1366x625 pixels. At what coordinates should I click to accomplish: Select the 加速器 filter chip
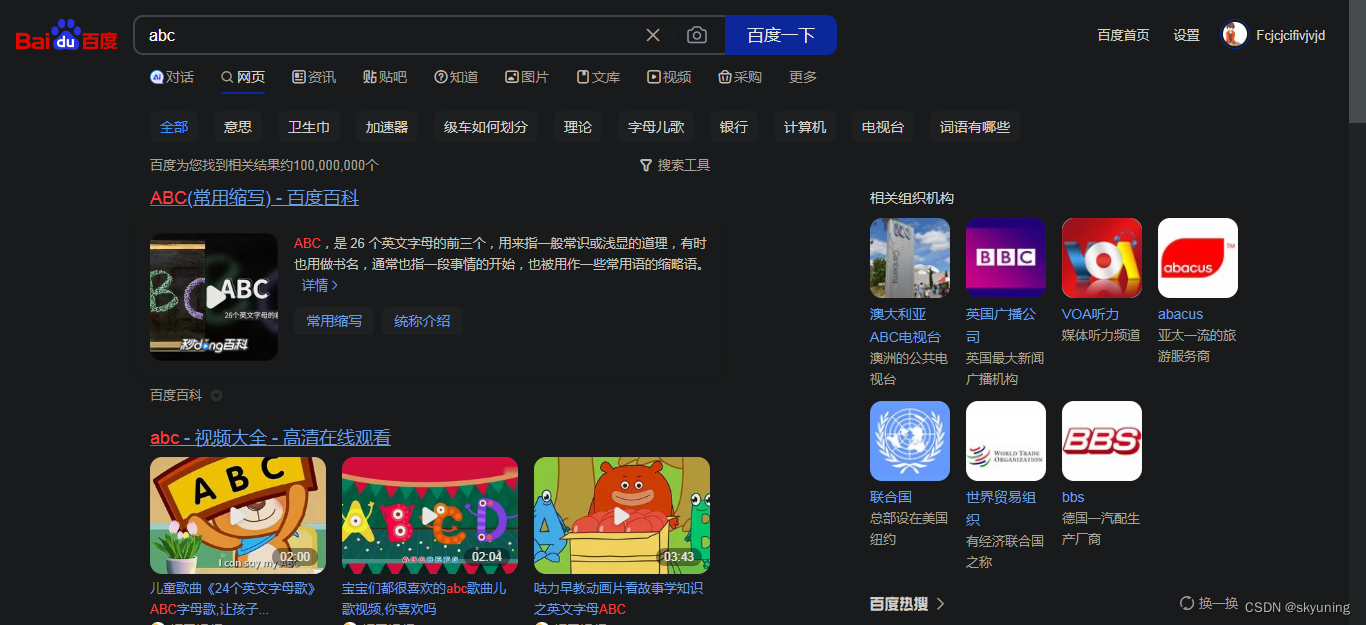(x=387, y=127)
